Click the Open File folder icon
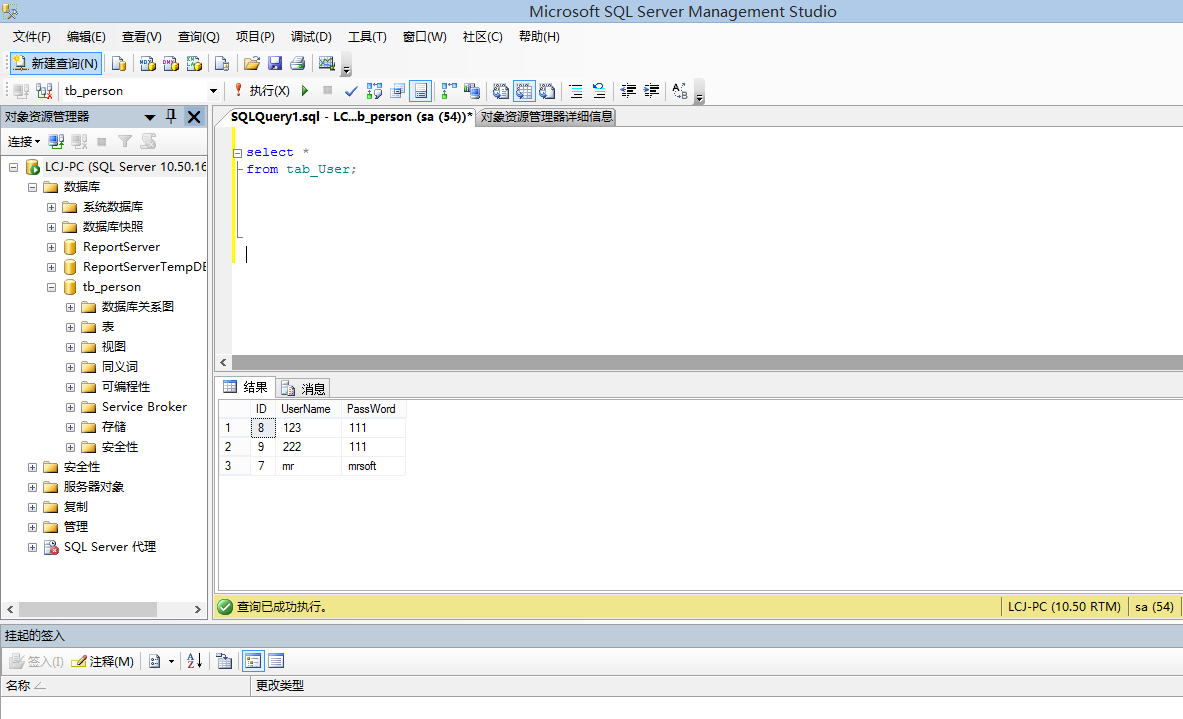Screen dimensions: 1183x719 pyautogui.click(x=252, y=63)
